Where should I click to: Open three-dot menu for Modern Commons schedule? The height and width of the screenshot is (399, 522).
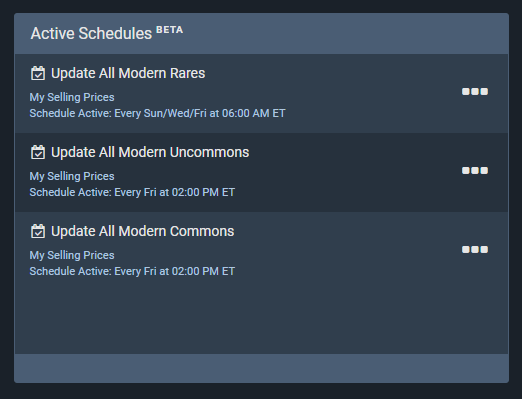click(x=475, y=249)
